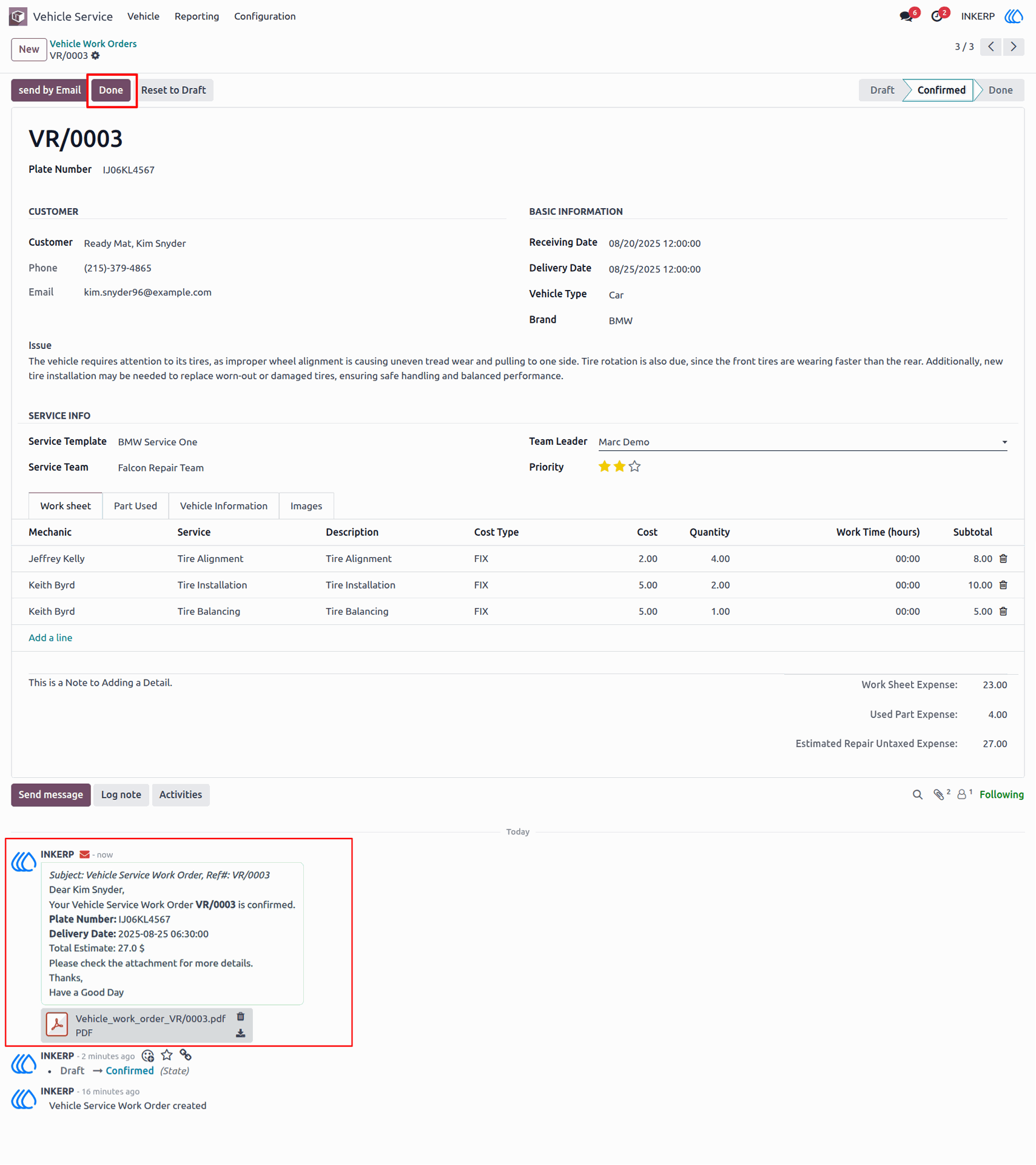Image resolution: width=1036 pixels, height=1165 pixels.
Task: Open the conversations icon showing 6 messages
Action: (907, 16)
